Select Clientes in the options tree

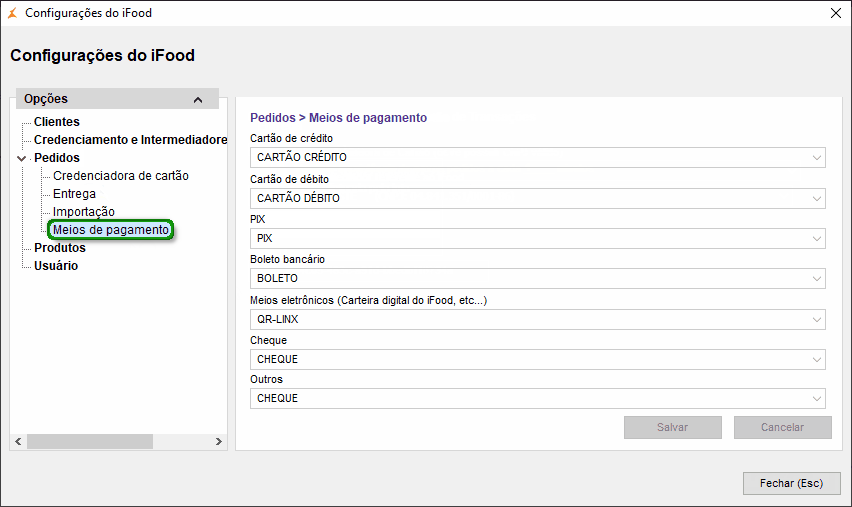(57, 122)
